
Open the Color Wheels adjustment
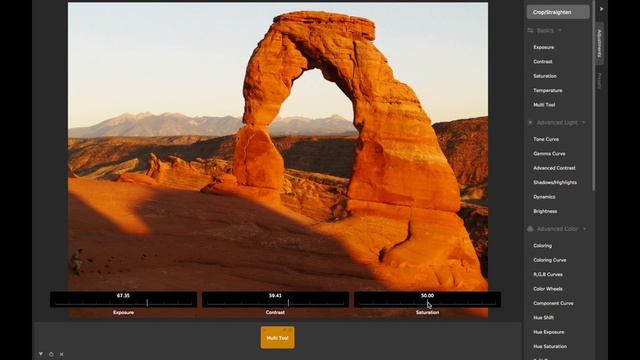548,289
